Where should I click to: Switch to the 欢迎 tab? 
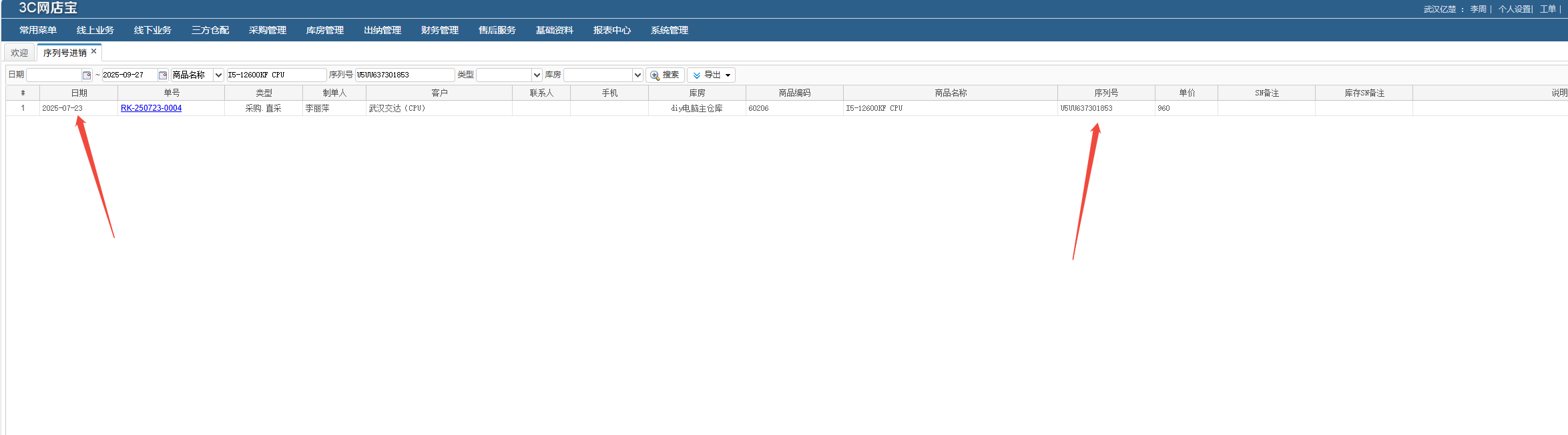(x=19, y=53)
